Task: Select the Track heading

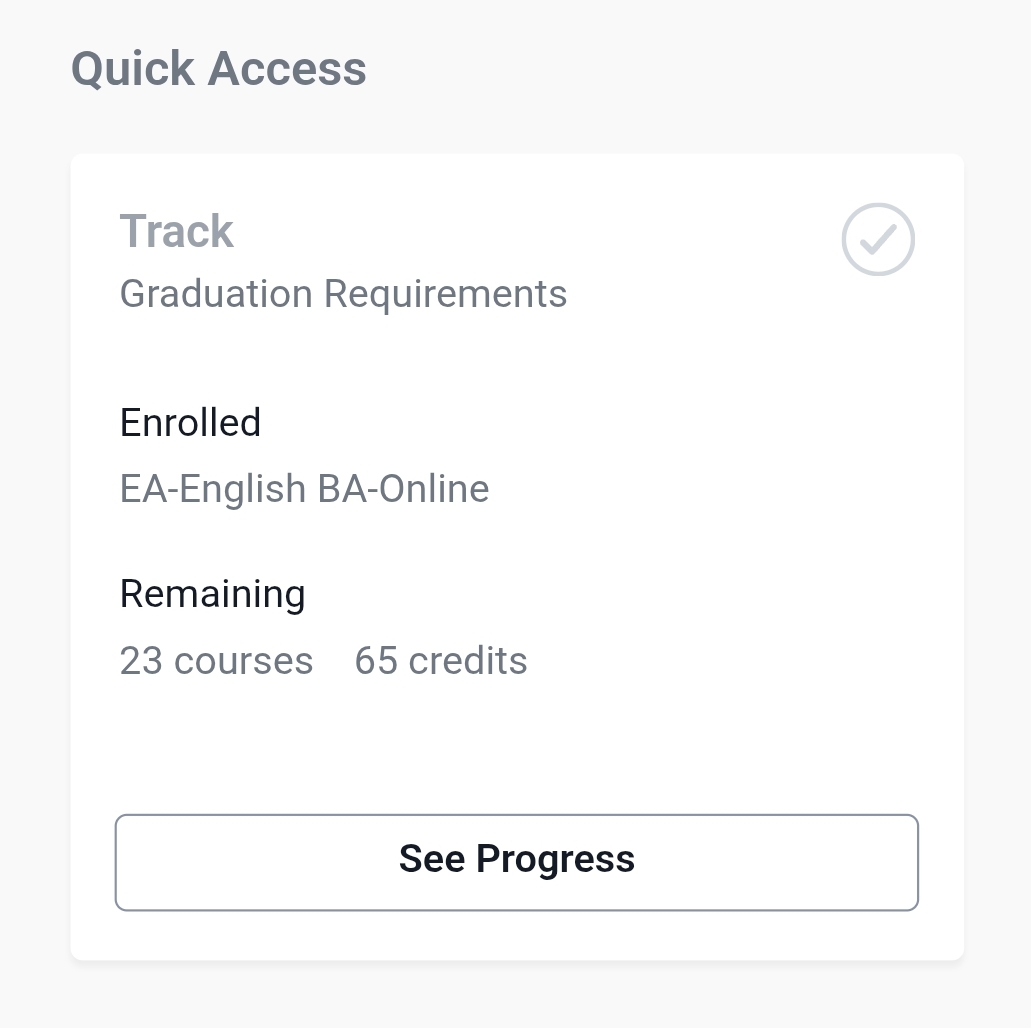Action: point(176,231)
